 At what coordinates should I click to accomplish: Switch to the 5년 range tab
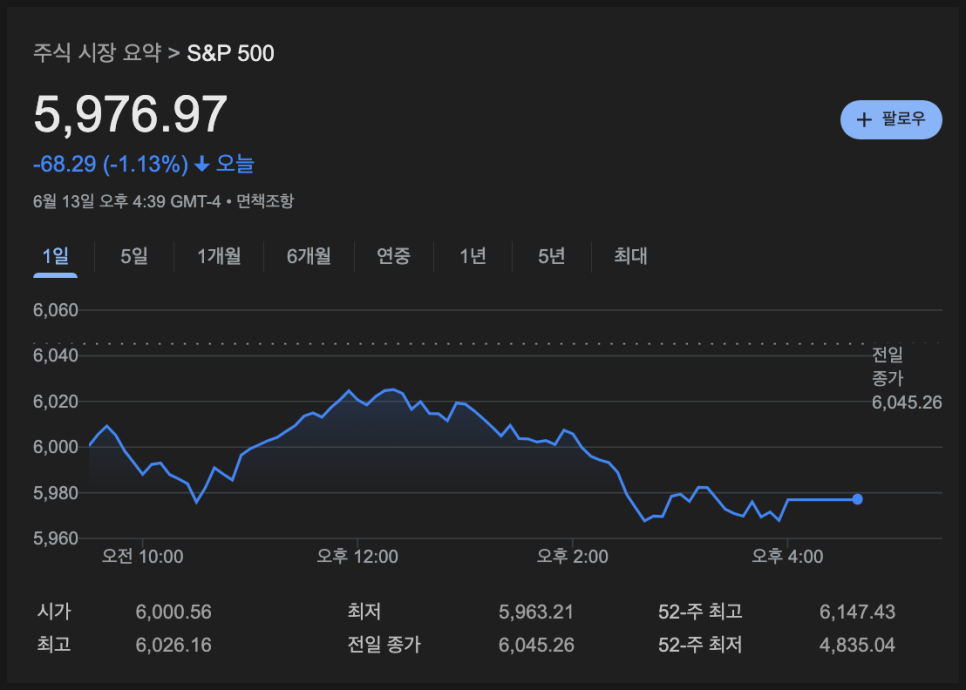click(x=551, y=256)
